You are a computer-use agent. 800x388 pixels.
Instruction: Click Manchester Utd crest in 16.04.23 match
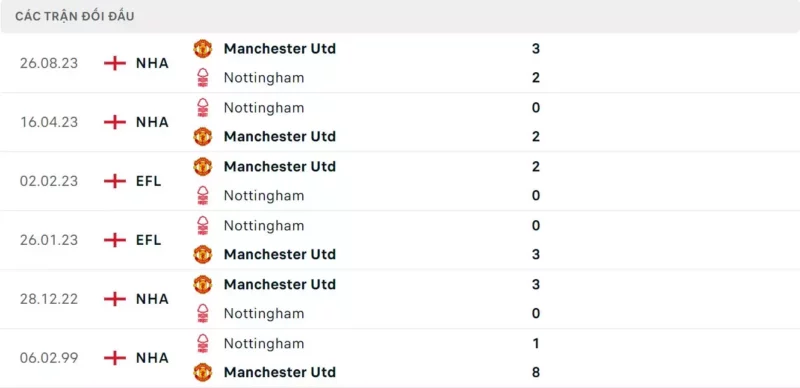coord(203,136)
